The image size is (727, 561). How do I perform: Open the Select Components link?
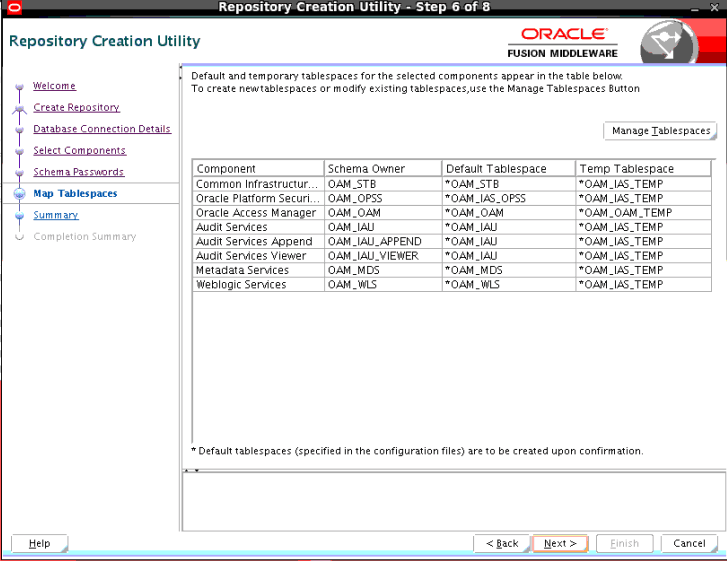[x=79, y=151]
